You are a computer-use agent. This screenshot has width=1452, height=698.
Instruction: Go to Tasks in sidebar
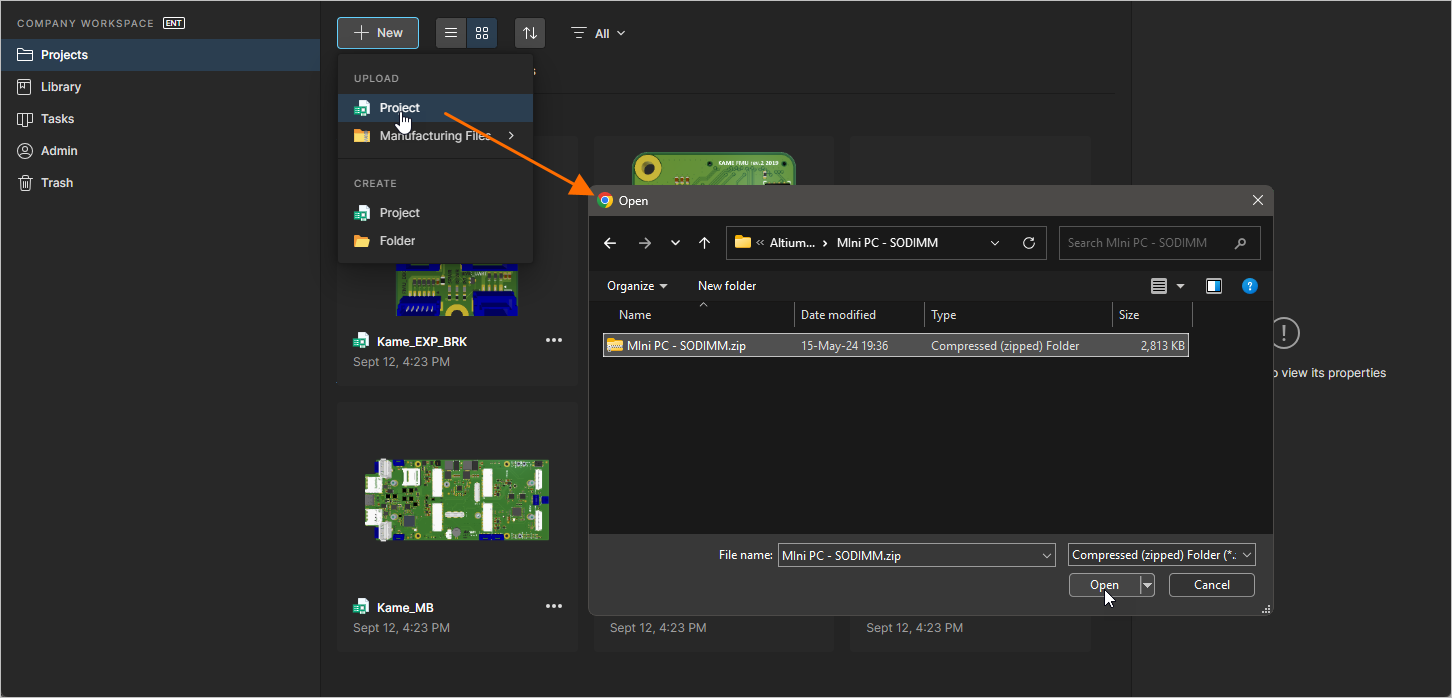coord(57,119)
